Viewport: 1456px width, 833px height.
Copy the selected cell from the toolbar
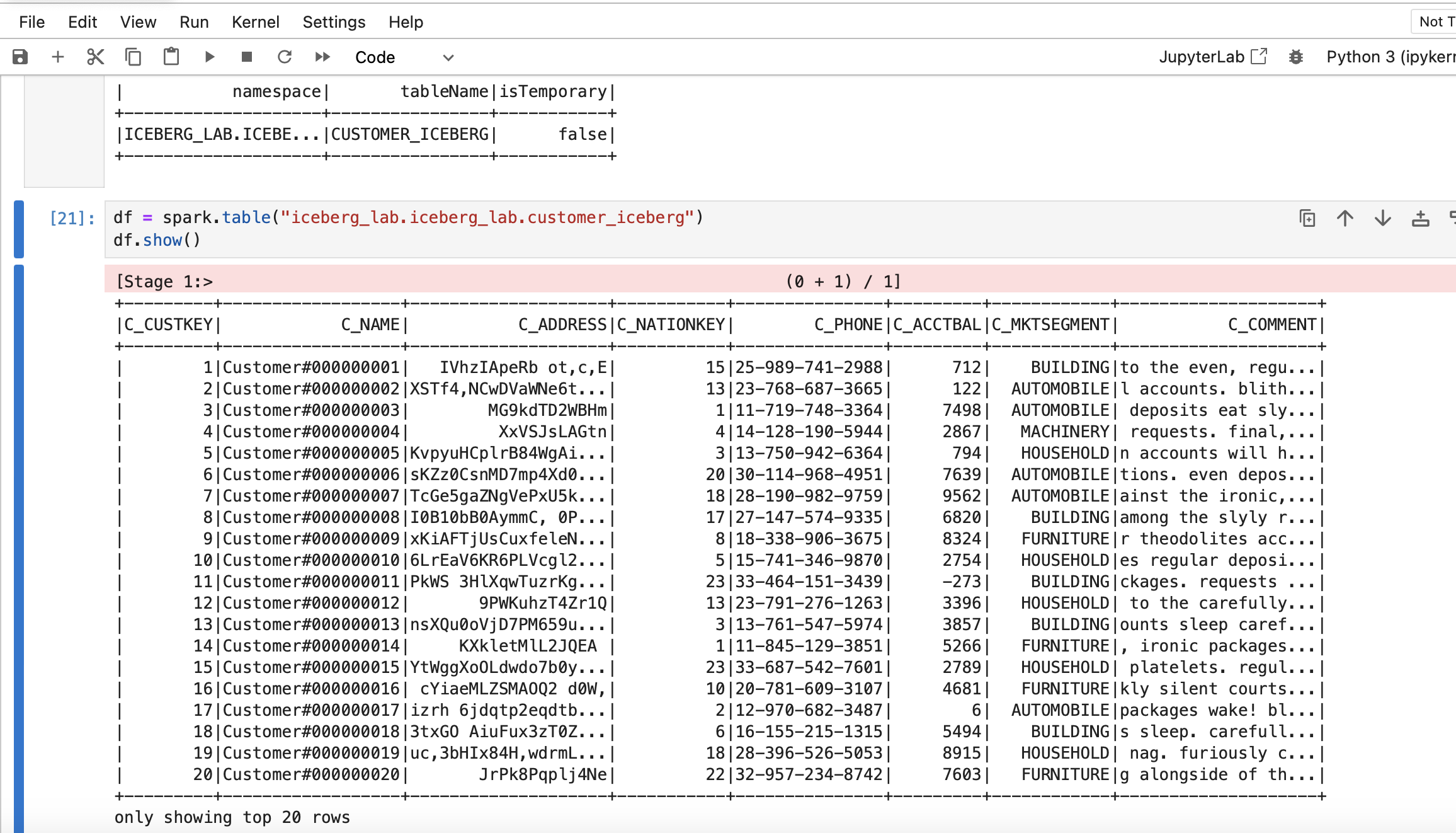point(133,57)
